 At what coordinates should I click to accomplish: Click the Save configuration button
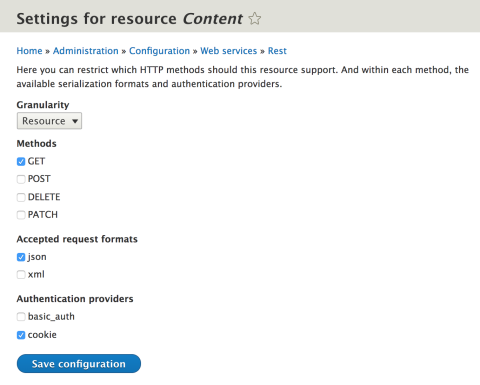pos(79,364)
